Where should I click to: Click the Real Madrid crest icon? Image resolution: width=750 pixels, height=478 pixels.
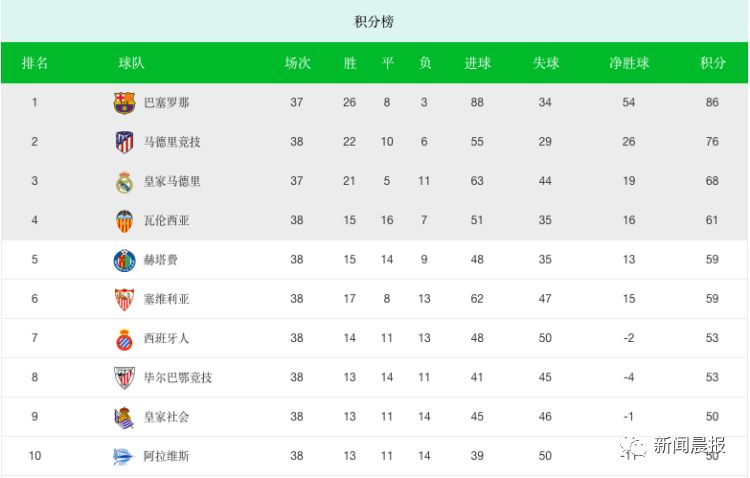124,182
